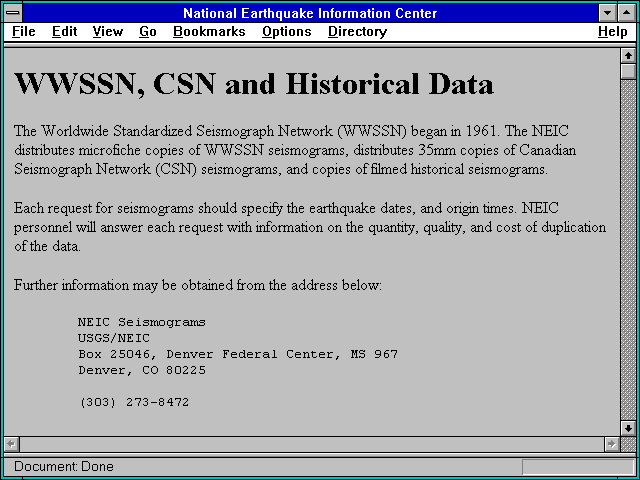The image size is (640, 480).
Task: Click the vertical scrollbar track below thumb
Action: coord(628,250)
